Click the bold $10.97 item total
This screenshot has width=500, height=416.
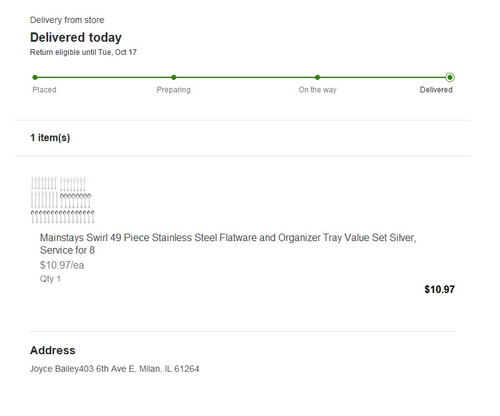(439, 289)
